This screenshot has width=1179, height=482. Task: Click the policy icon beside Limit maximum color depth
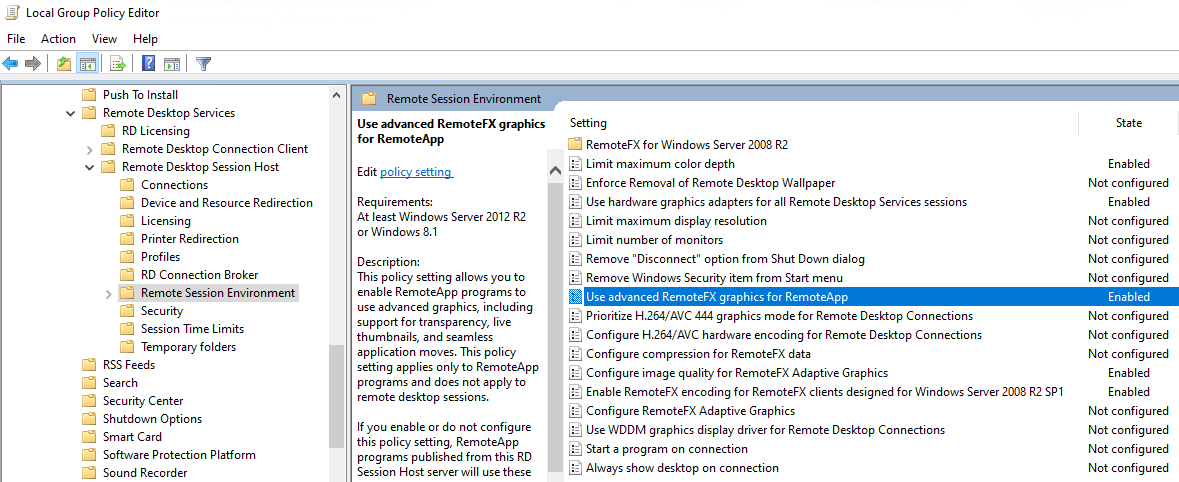point(575,164)
